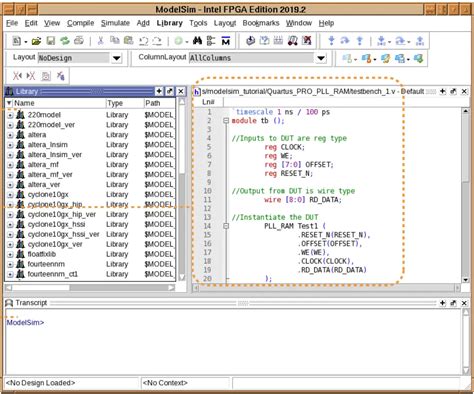Viewport: 474px width, 394px height.
Task: Expand the 220model library node
Action: point(10,115)
